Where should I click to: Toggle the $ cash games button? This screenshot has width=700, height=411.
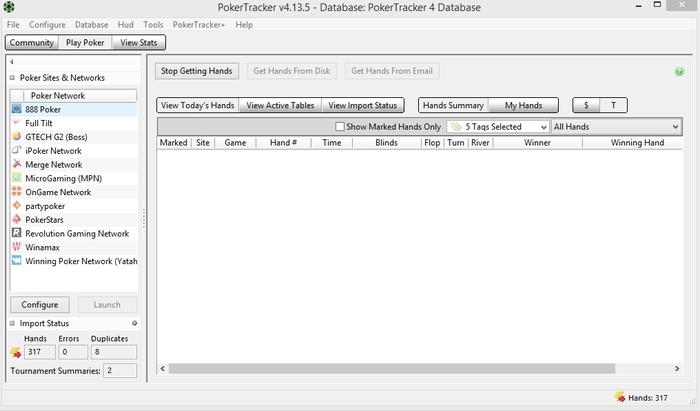586,105
